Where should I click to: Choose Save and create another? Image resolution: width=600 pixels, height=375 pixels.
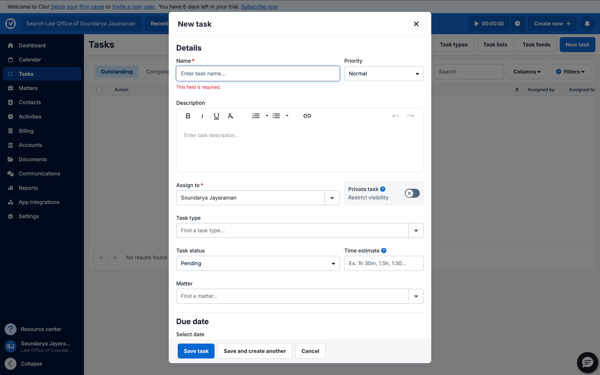pyautogui.click(x=255, y=351)
